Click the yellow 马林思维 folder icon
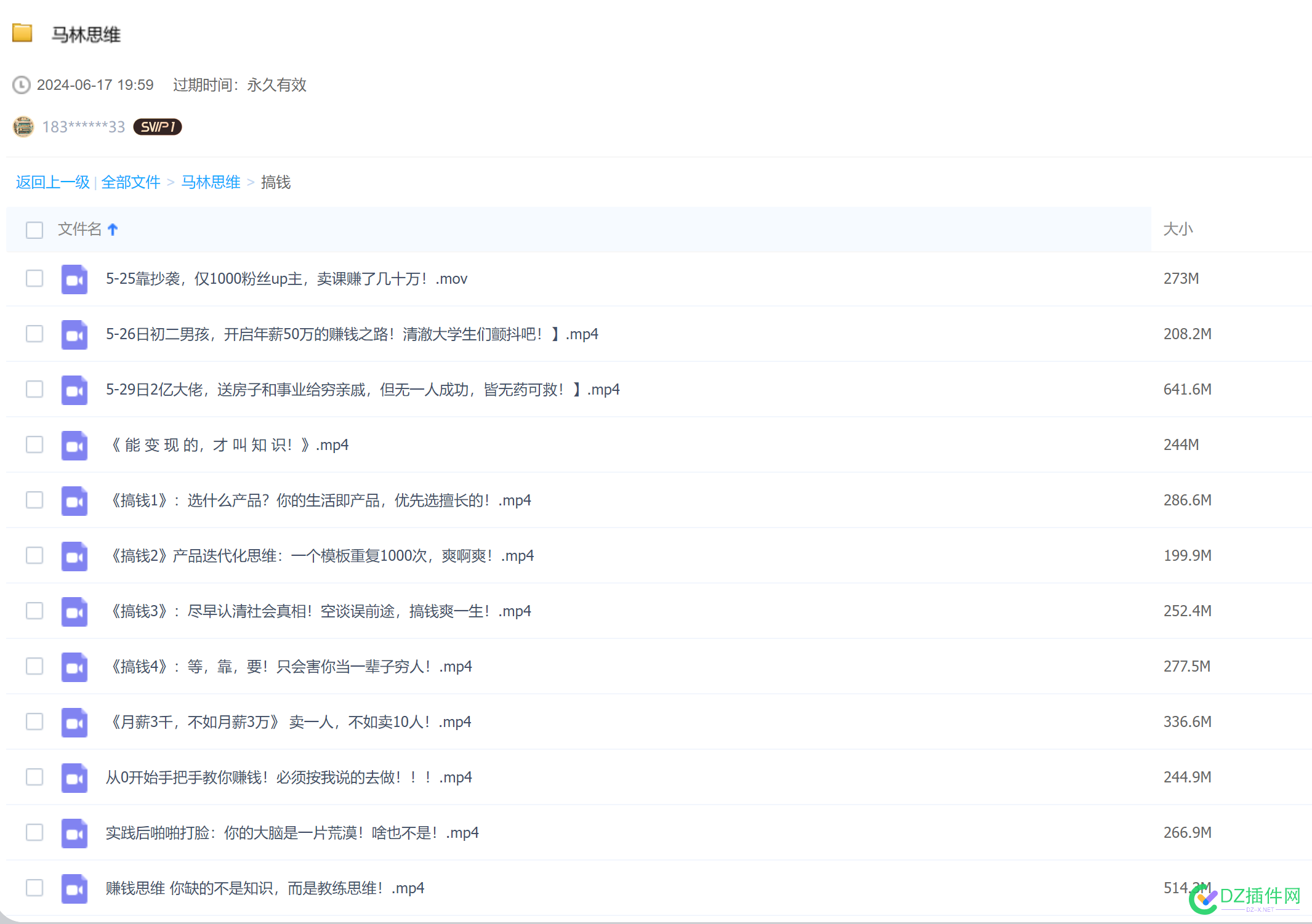1312x924 pixels. point(22,33)
